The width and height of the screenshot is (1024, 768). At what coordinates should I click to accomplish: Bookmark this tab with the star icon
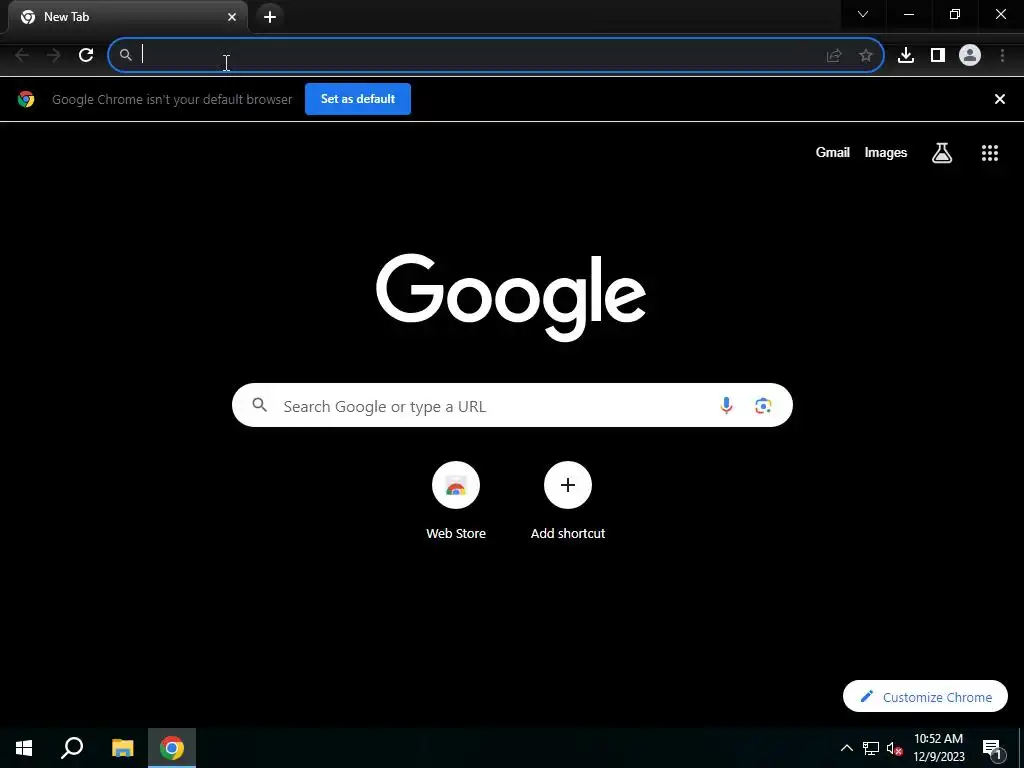(866, 56)
